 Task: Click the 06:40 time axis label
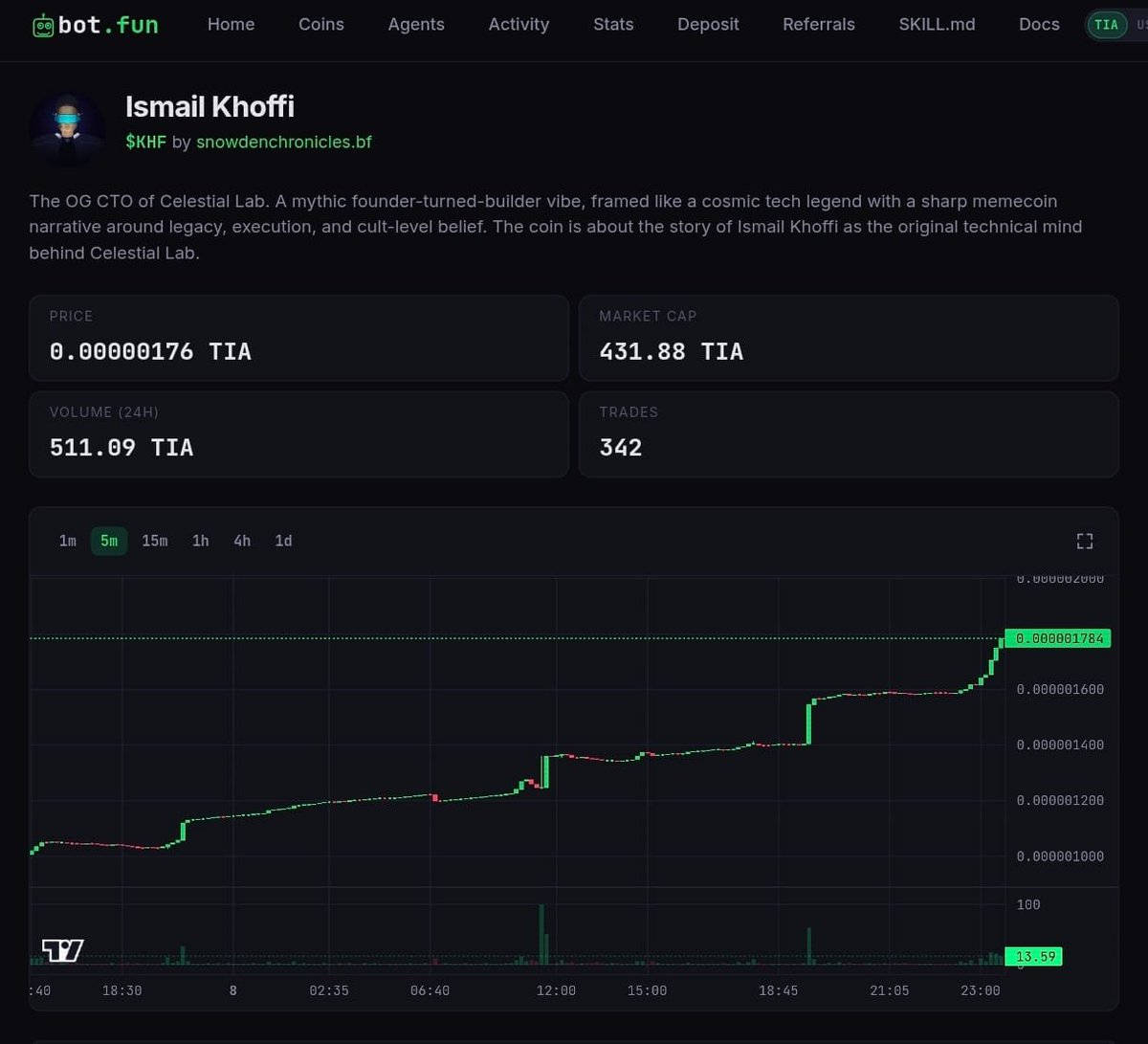[430, 990]
